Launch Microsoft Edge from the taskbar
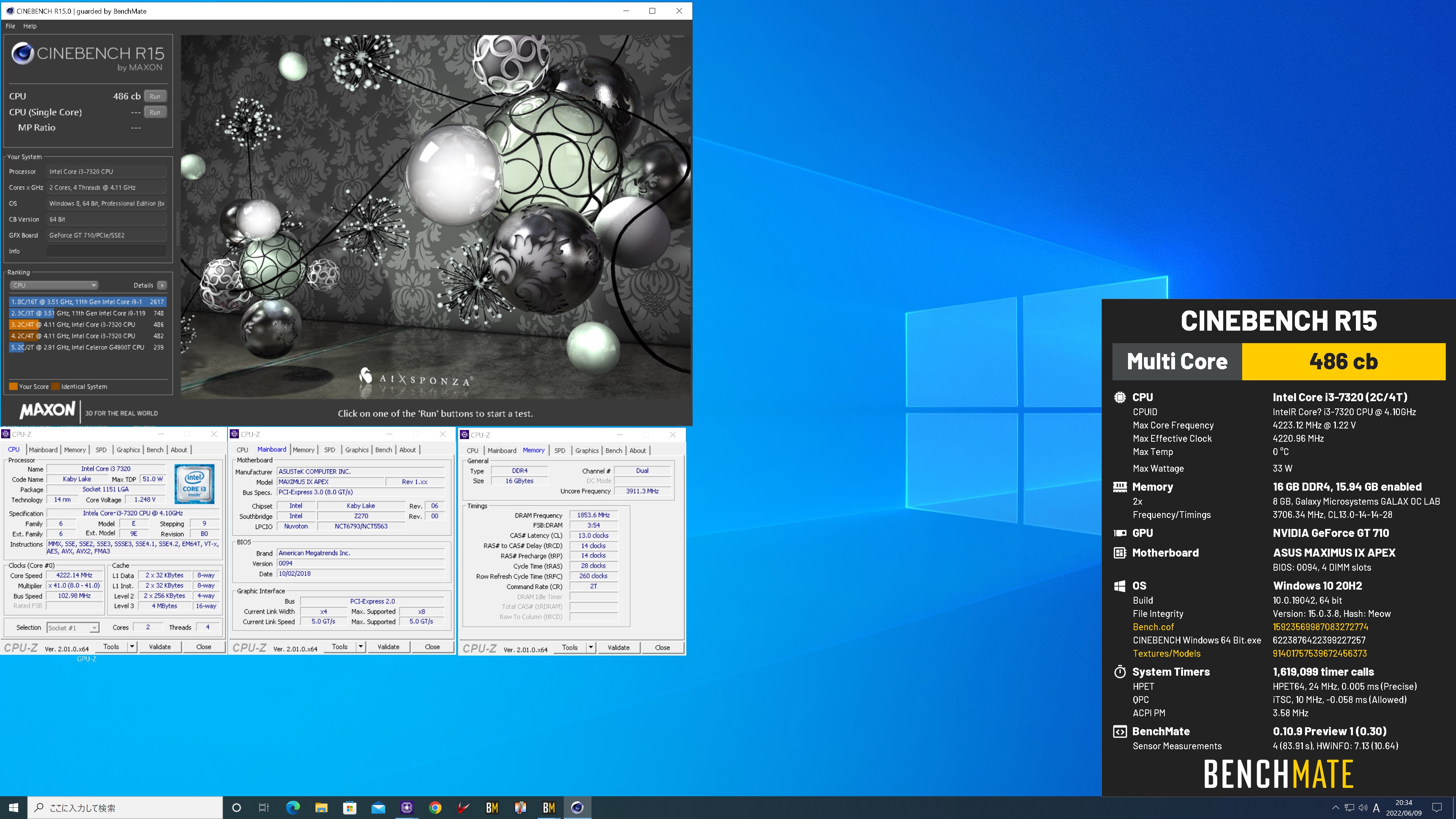The height and width of the screenshot is (819, 1456). click(x=293, y=808)
